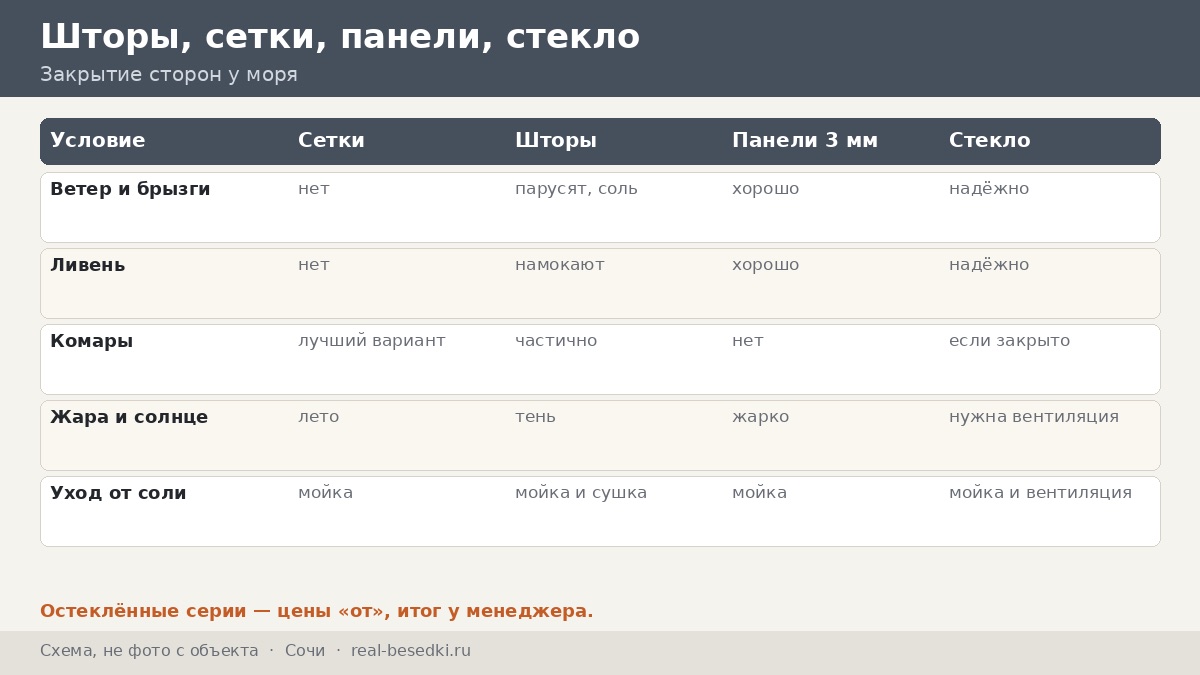Click 'хорошо' in the Ливень row
This screenshot has height=675, width=1200.
[766, 265]
